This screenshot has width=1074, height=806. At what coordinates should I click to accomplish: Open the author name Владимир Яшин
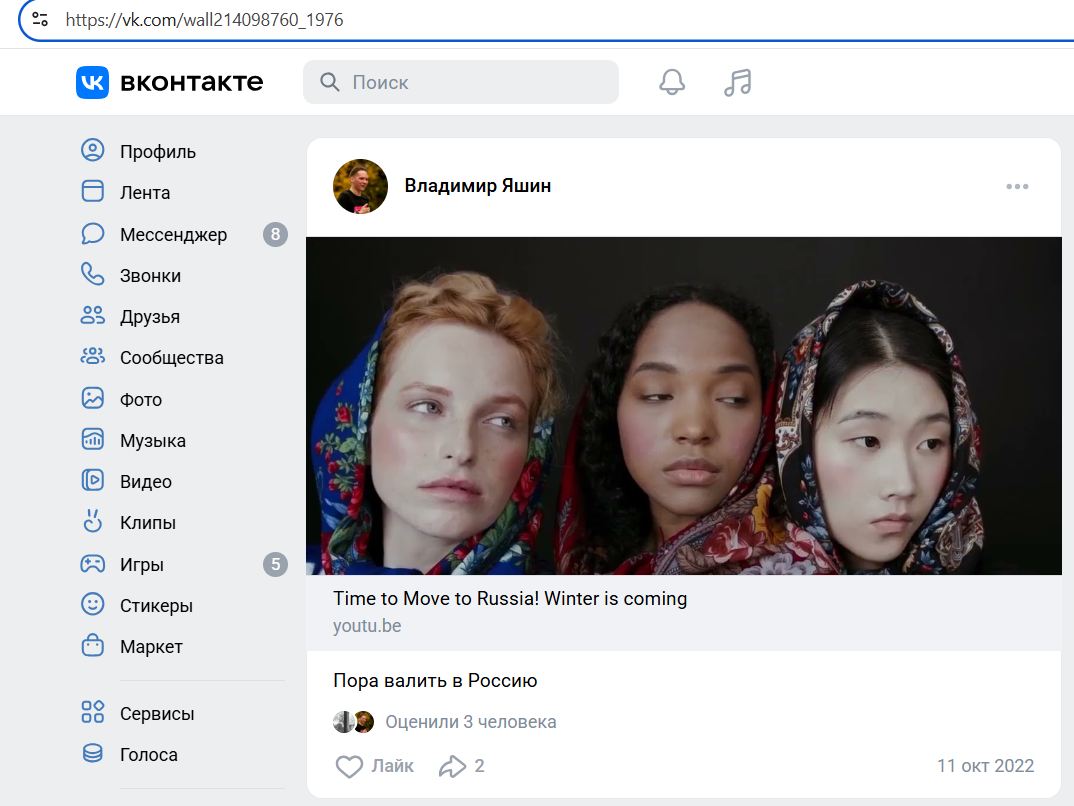pyautogui.click(x=477, y=186)
